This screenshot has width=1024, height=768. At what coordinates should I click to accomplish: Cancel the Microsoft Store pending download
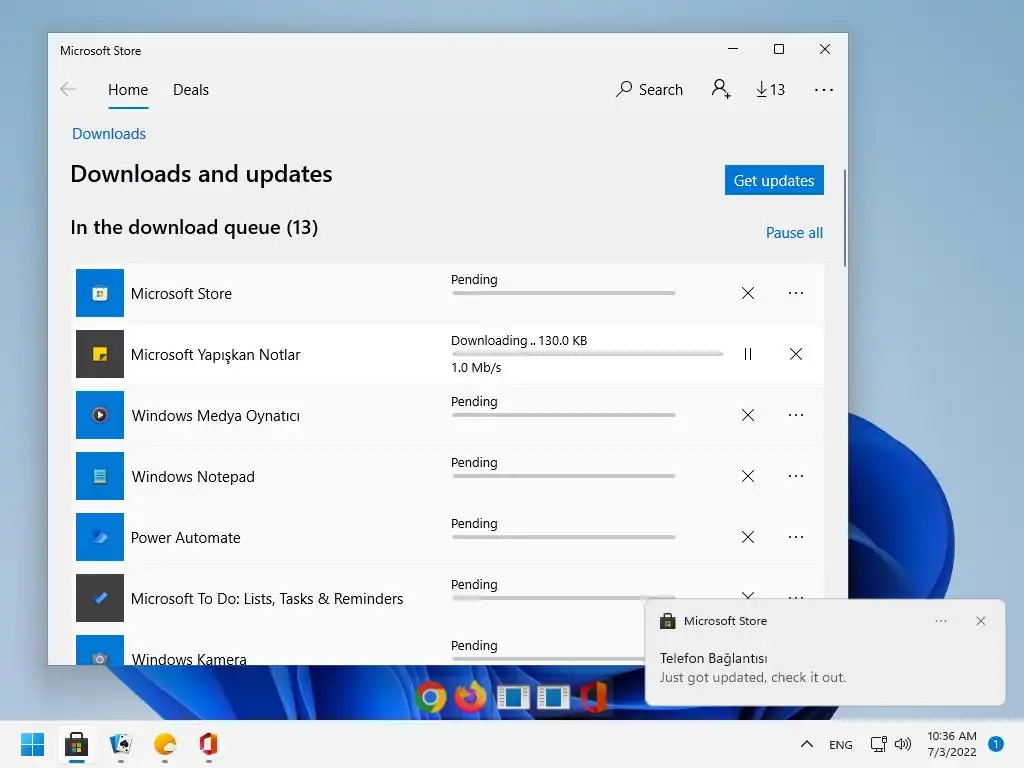click(x=748, y=293)
